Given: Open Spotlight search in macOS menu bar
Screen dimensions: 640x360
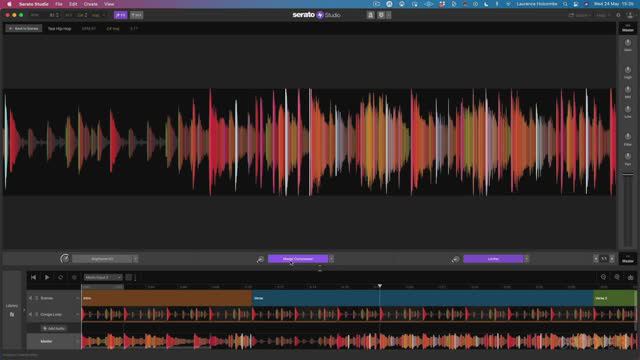Looking at the screenshot, I should pyautogui.click(x=565, y=4).
